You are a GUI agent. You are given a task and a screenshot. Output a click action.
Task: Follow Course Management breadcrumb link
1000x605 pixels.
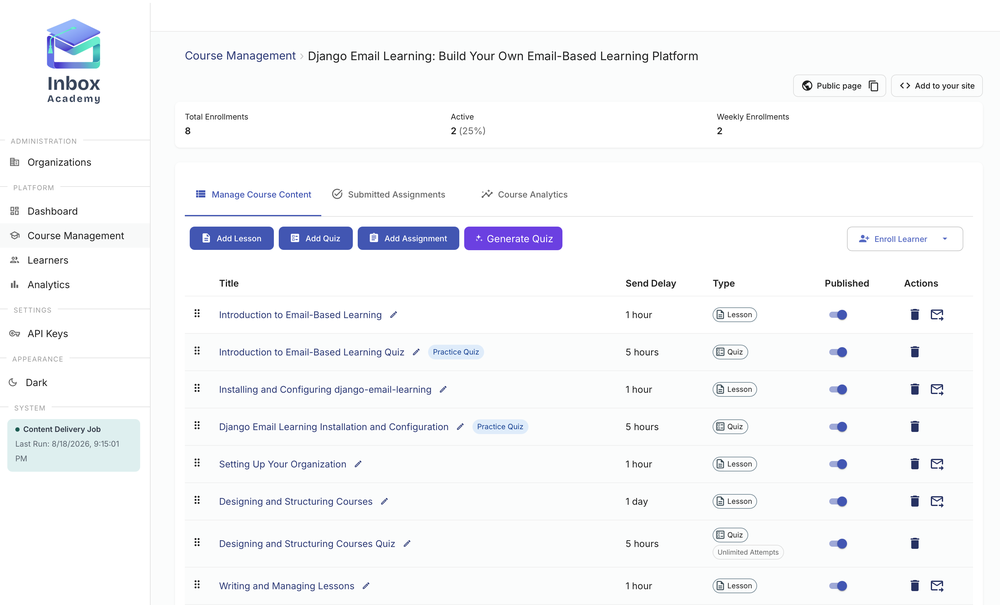pyautogui.click(x=240, y=55)
